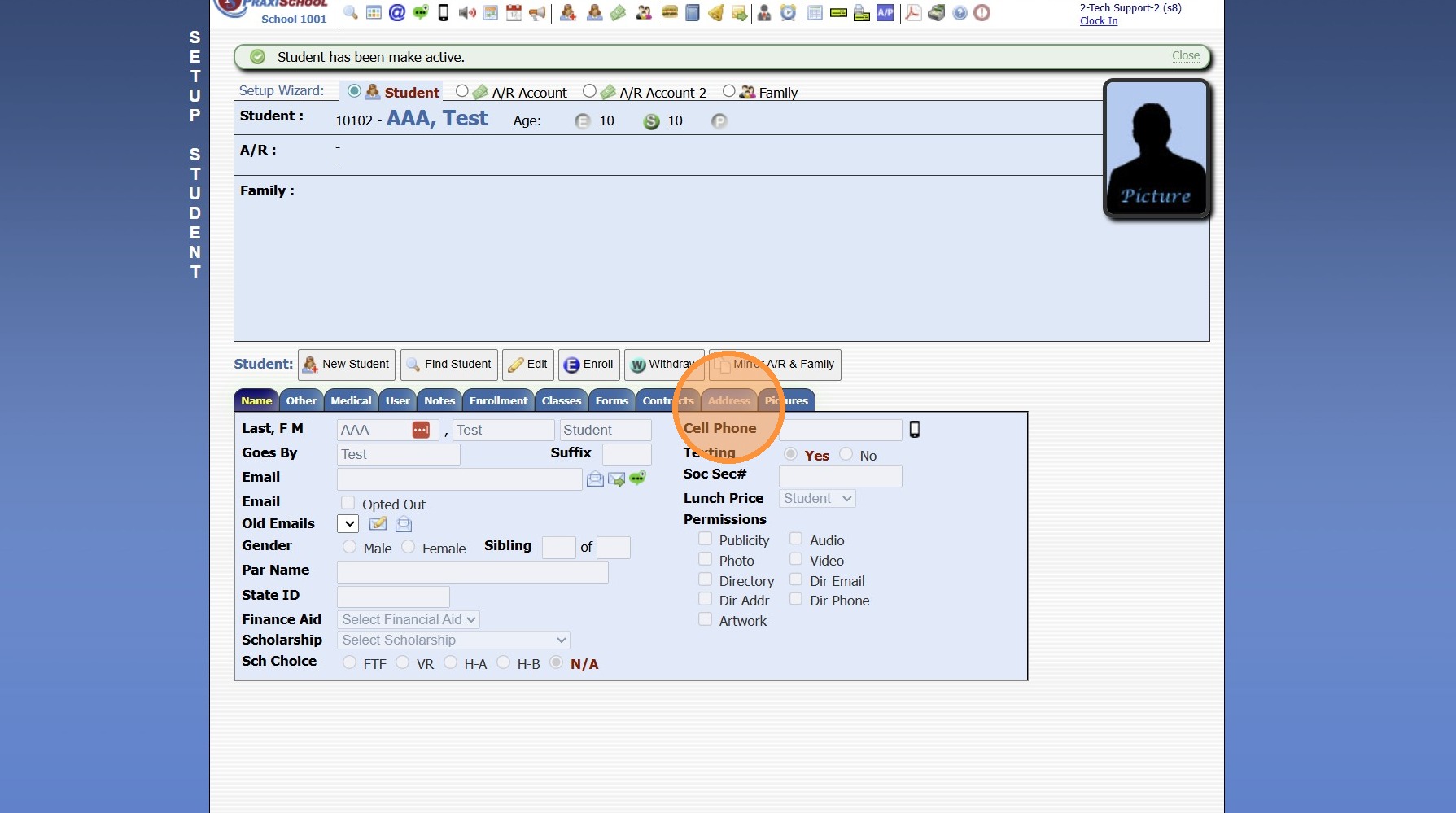Click the magnifying glass search icon in toolbar
The height and width of the screenshot is (813, 1456).
pyautogui.click(x=351, y=12)
